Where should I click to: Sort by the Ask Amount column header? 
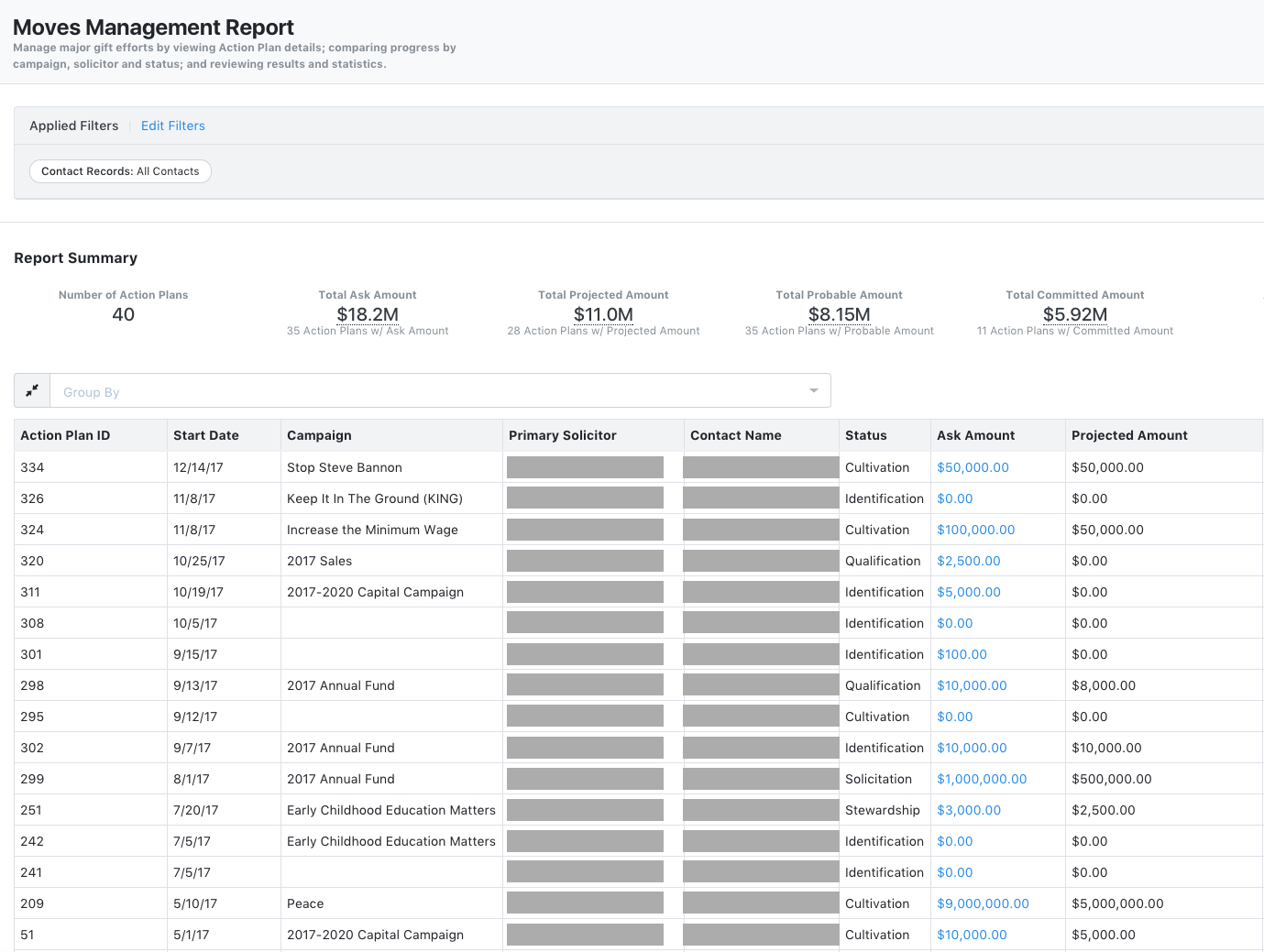coord(975,435)
